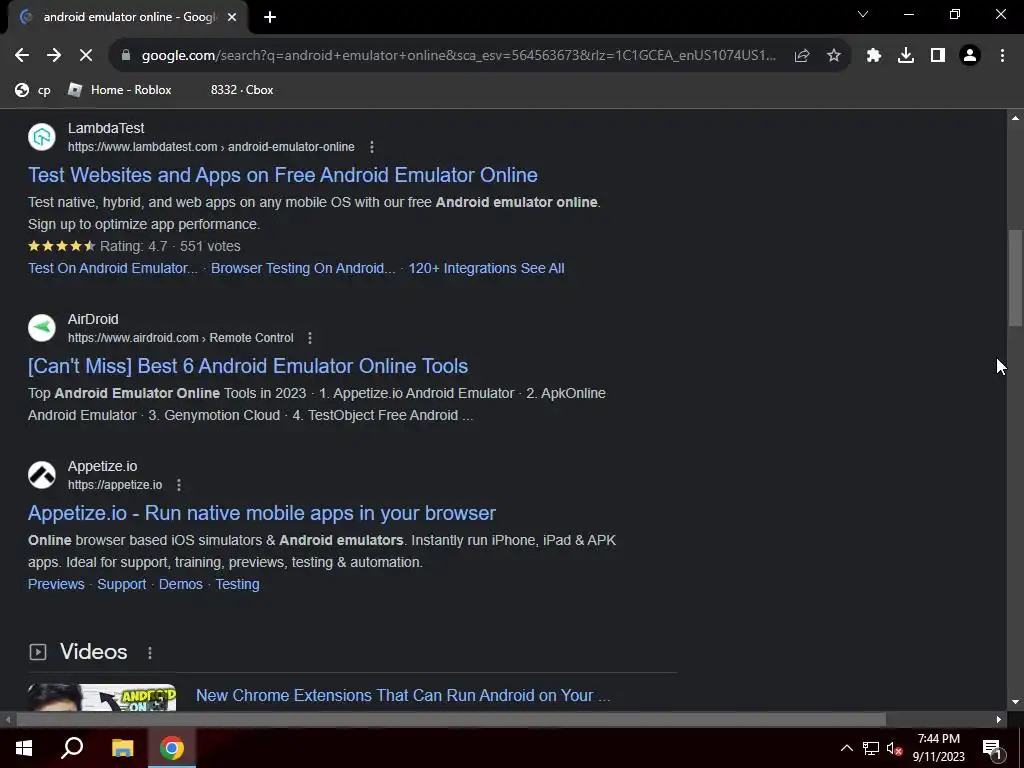Share this page icon in address bar
1024x768 pixels.
pos(802,56)
